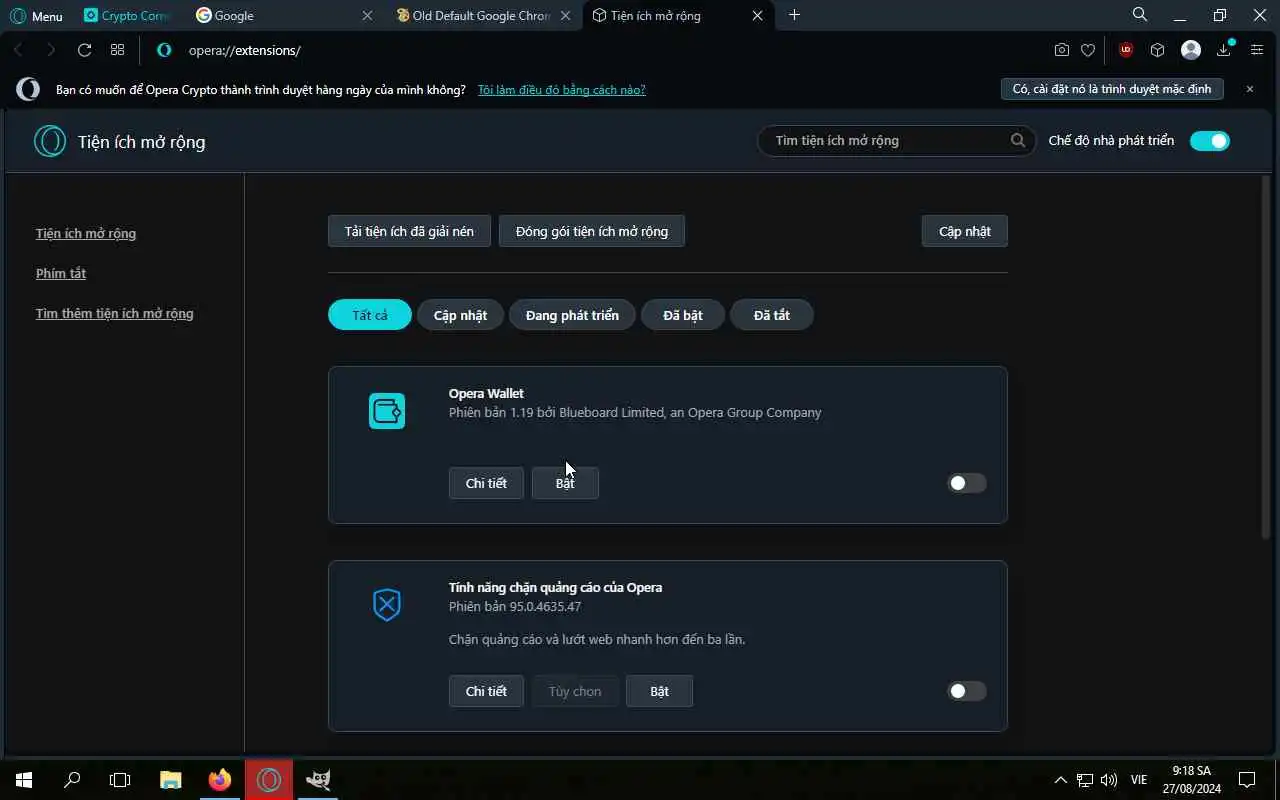Image resolution: width=1280 pixels, height=800 pixels.
Task: Click the Opera Wallet icon
Action: click(x=387, y=411)
